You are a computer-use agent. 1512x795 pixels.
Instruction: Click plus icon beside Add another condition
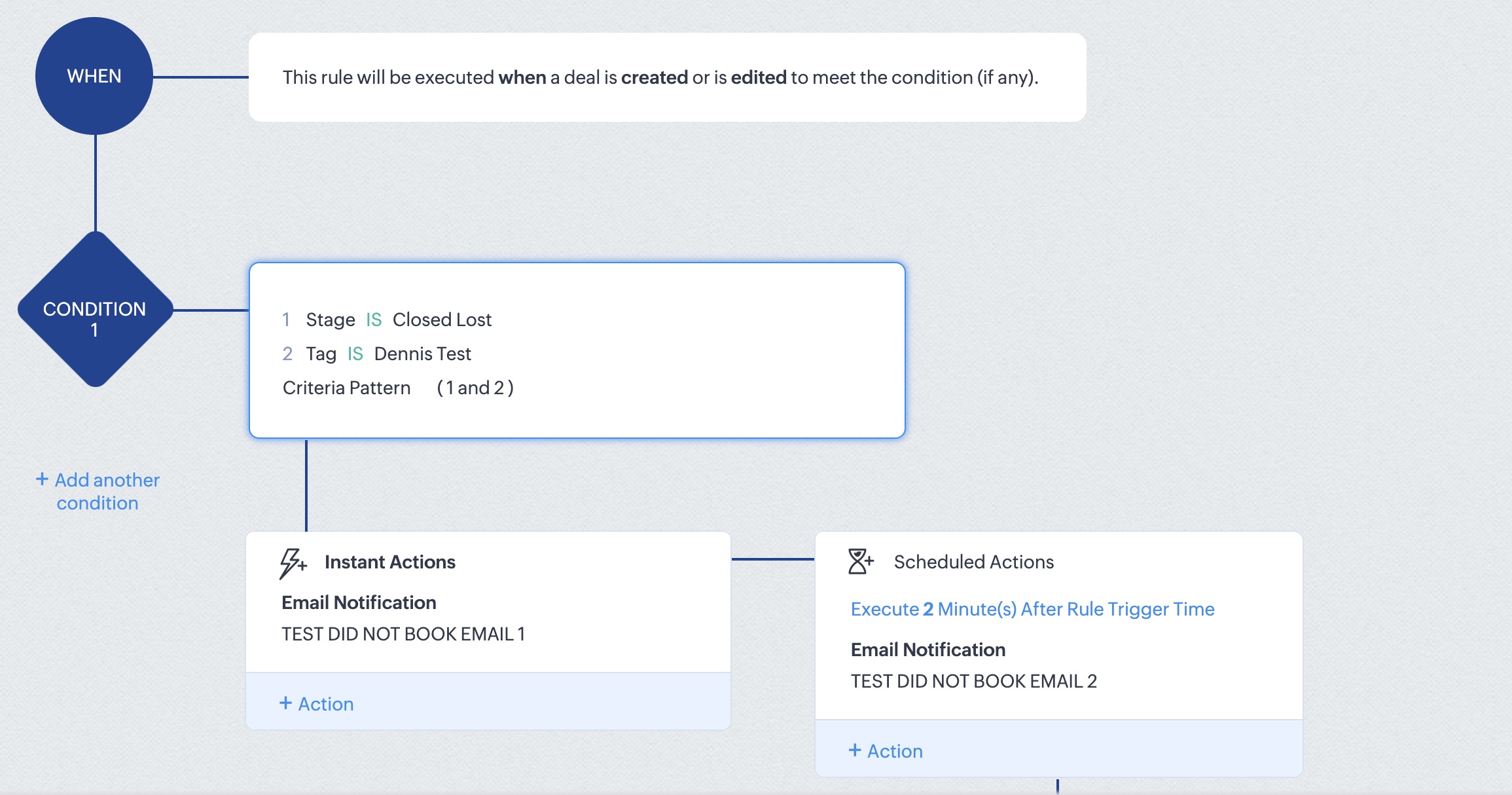pos(42,479)
